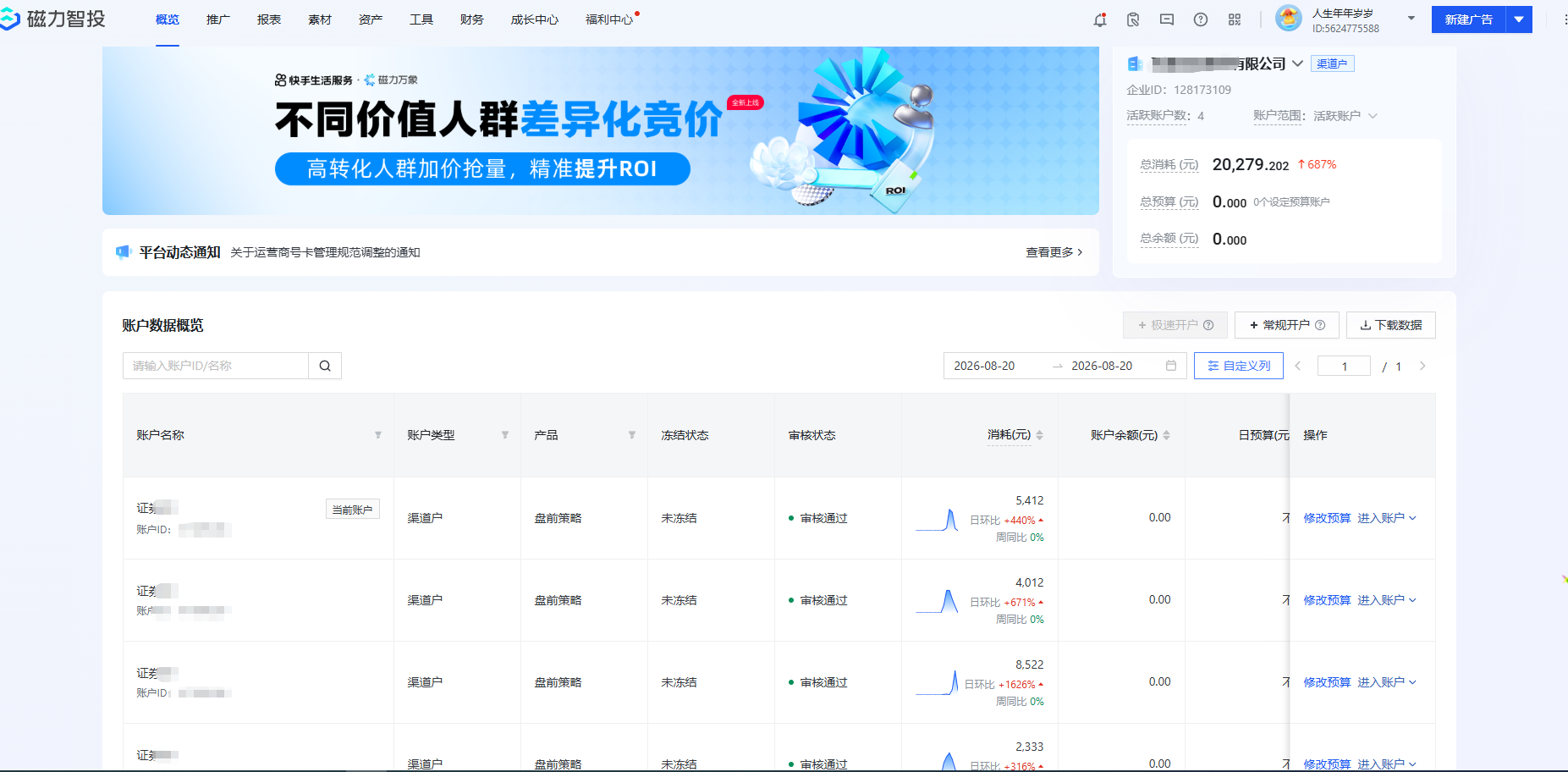1568x772 pixels.
Task: Click help icon beside 极速开户
Action: 1208,325
